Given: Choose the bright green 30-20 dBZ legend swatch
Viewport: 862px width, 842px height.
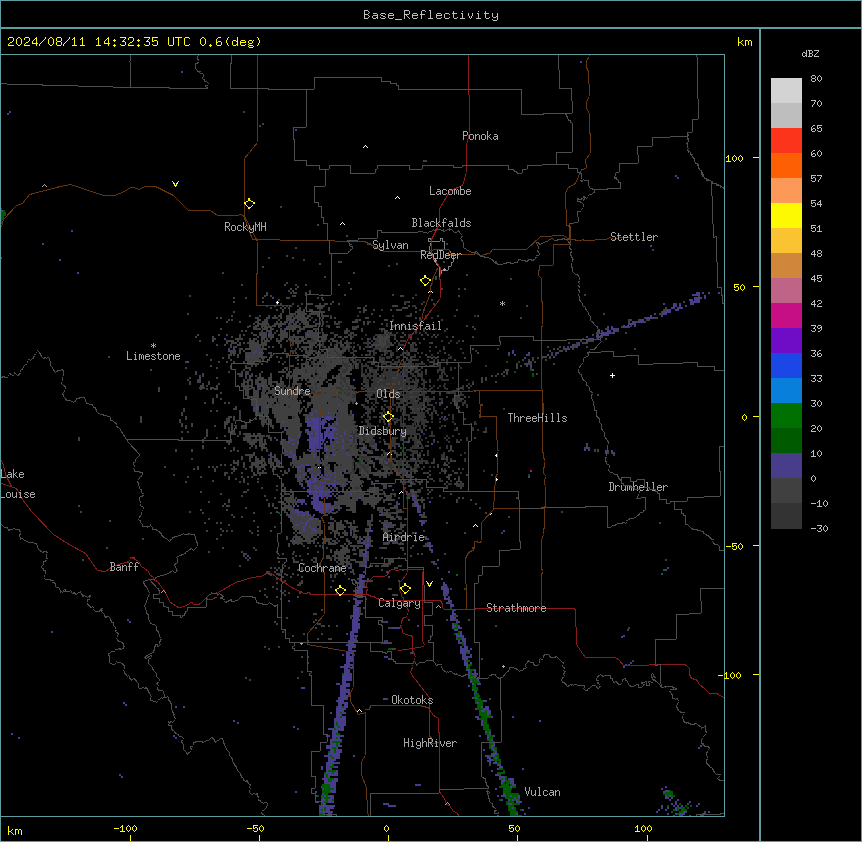Looking at the screenshot, I should click(x=786, y=416).
